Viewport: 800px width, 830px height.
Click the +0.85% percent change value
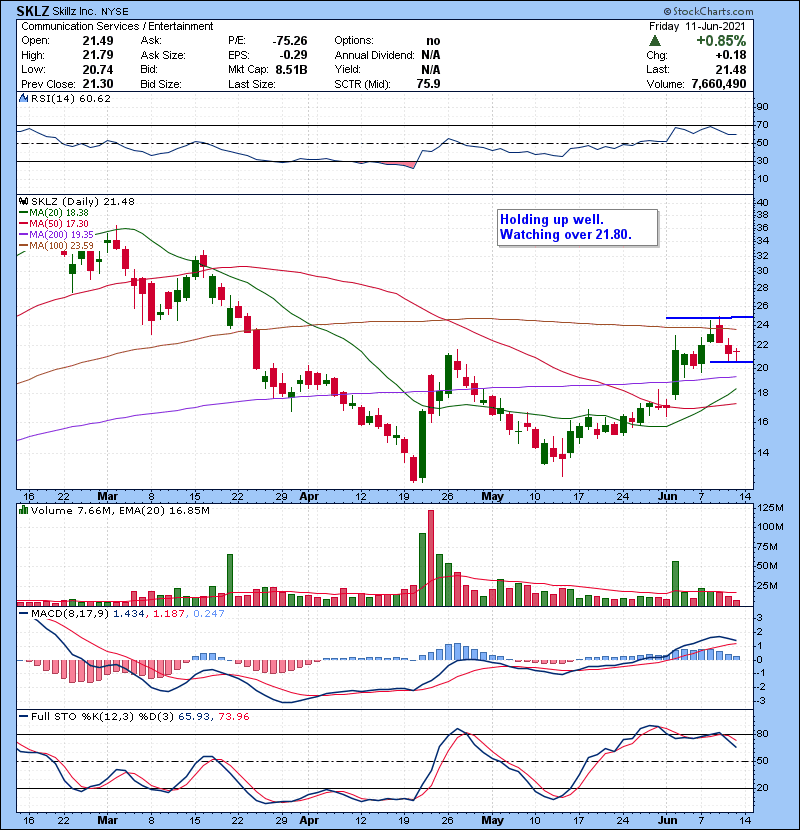coord(721,41)
